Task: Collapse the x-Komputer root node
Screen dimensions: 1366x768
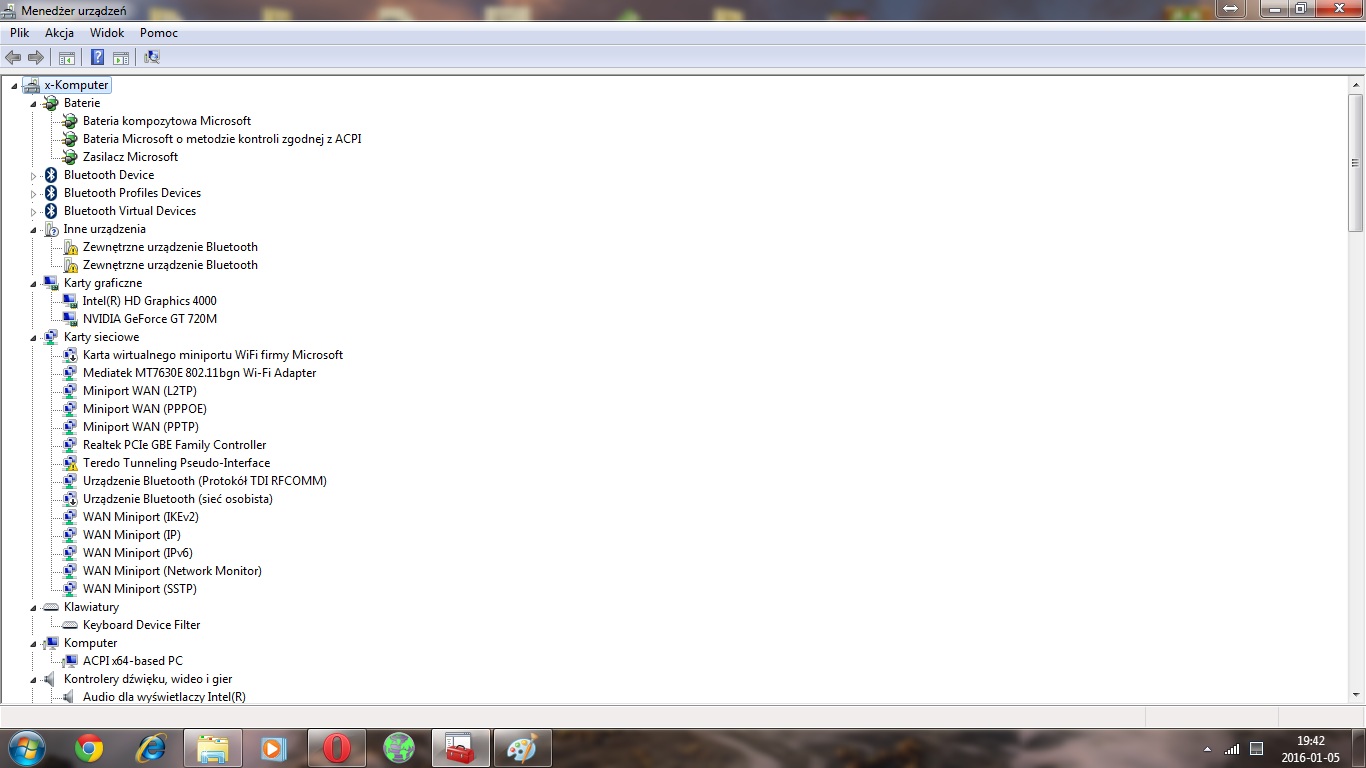Action: point(14,85)
